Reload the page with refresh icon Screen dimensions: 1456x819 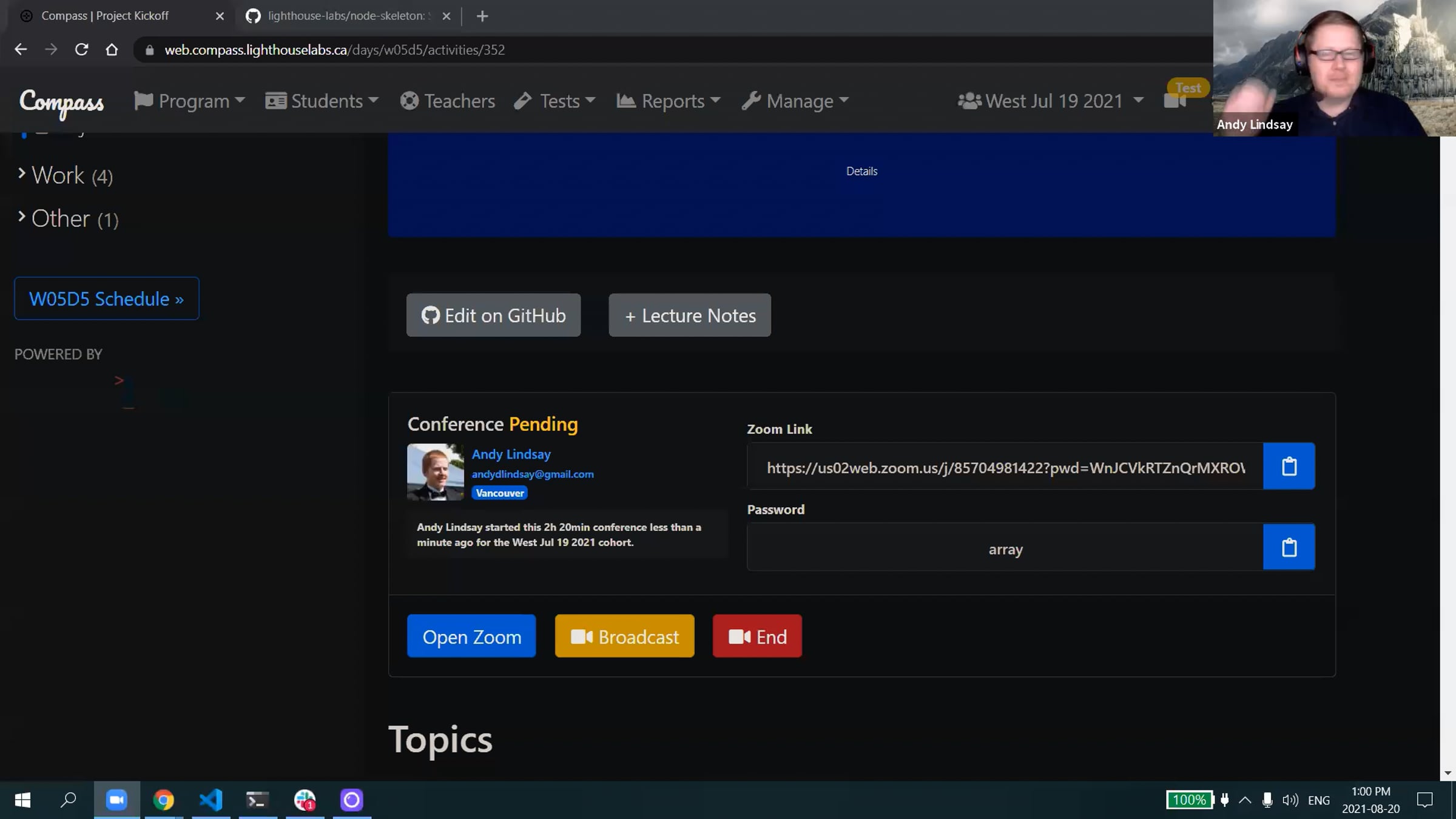(81, 50)
